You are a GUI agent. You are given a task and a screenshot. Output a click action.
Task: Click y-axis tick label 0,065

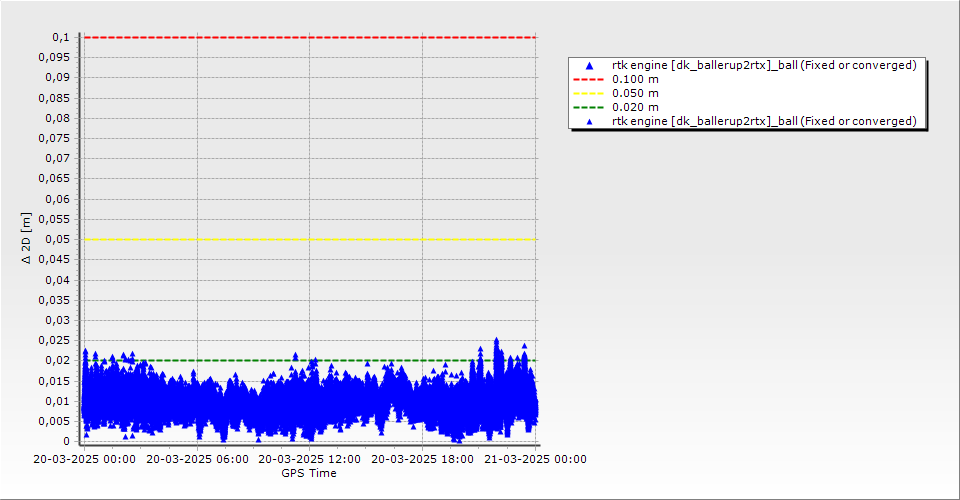pyautogui.click(x=54, y=179)
